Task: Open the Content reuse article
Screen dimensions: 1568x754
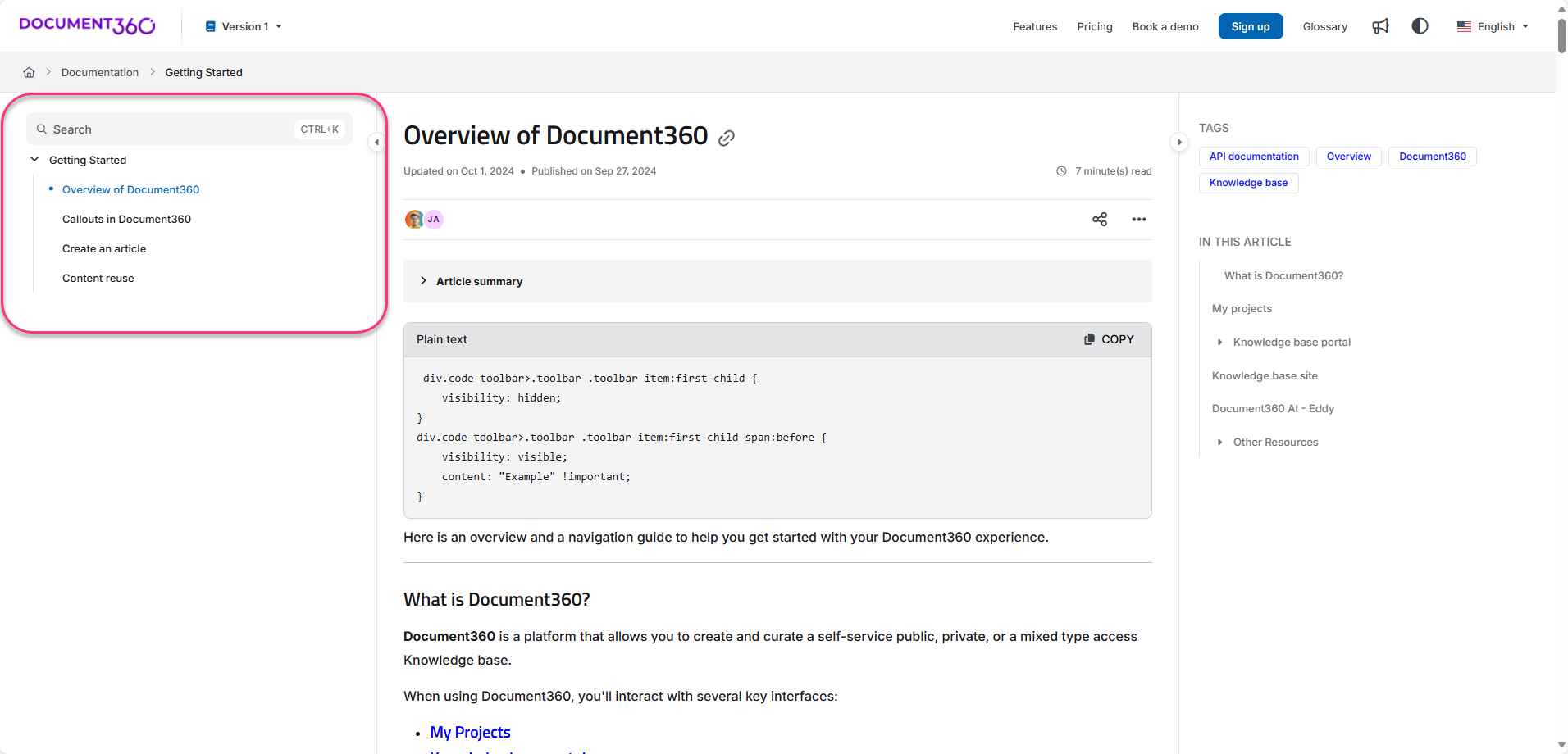Action: point(98,278)
